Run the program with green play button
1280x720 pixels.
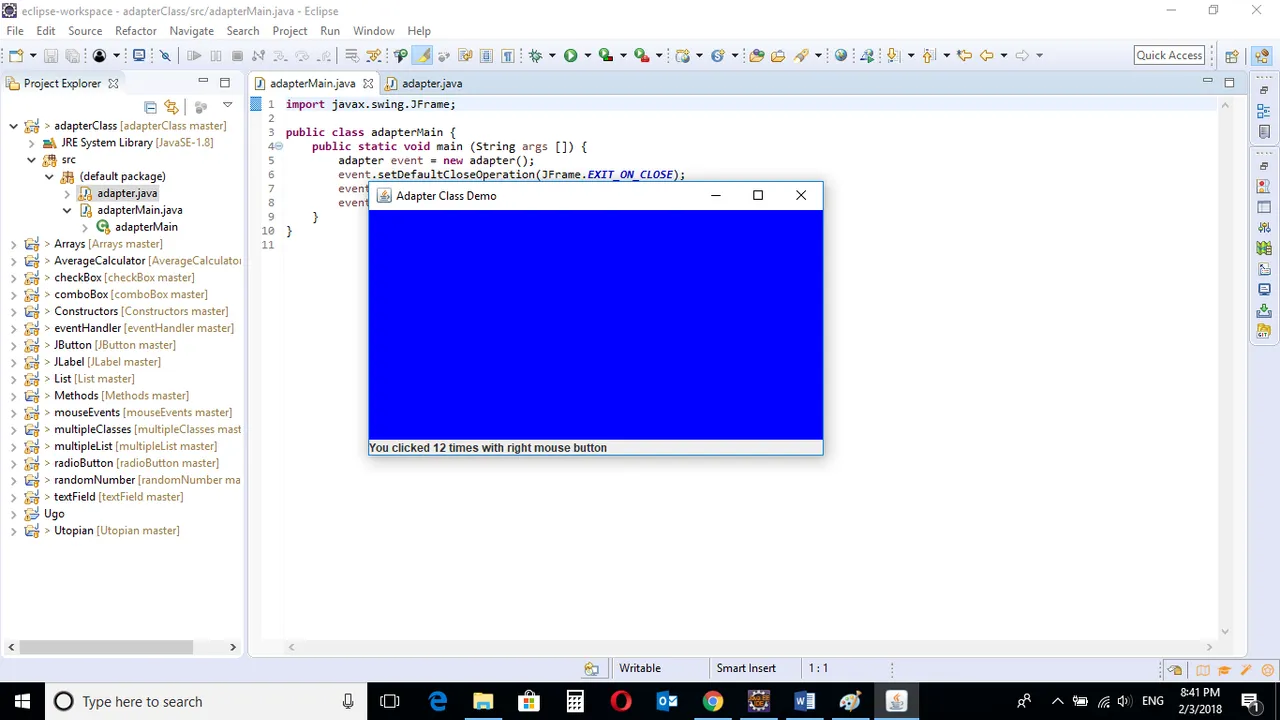pyautogui.click(x=570, y=56)
